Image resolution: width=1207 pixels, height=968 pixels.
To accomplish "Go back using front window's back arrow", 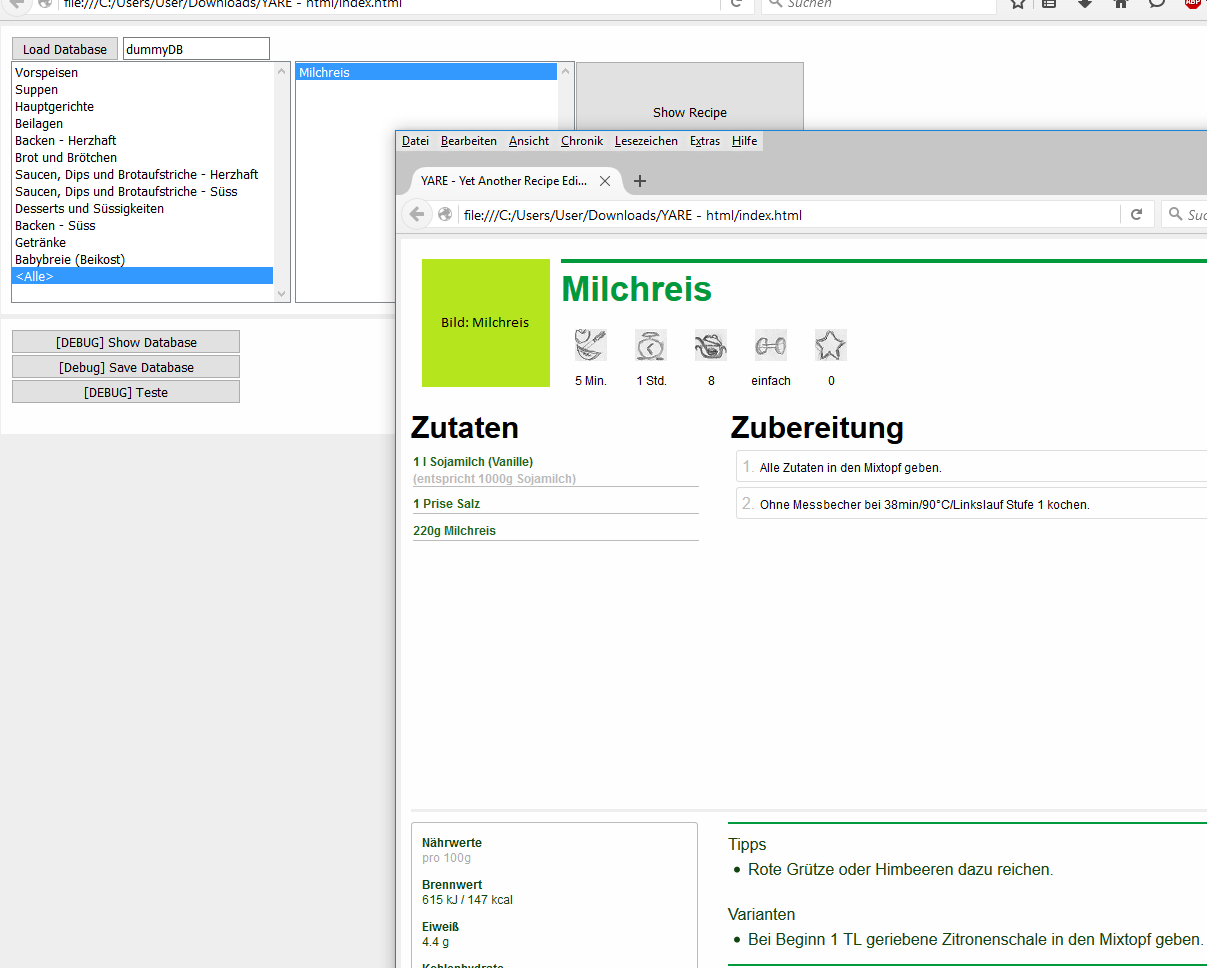I will (x=417, y=214).
